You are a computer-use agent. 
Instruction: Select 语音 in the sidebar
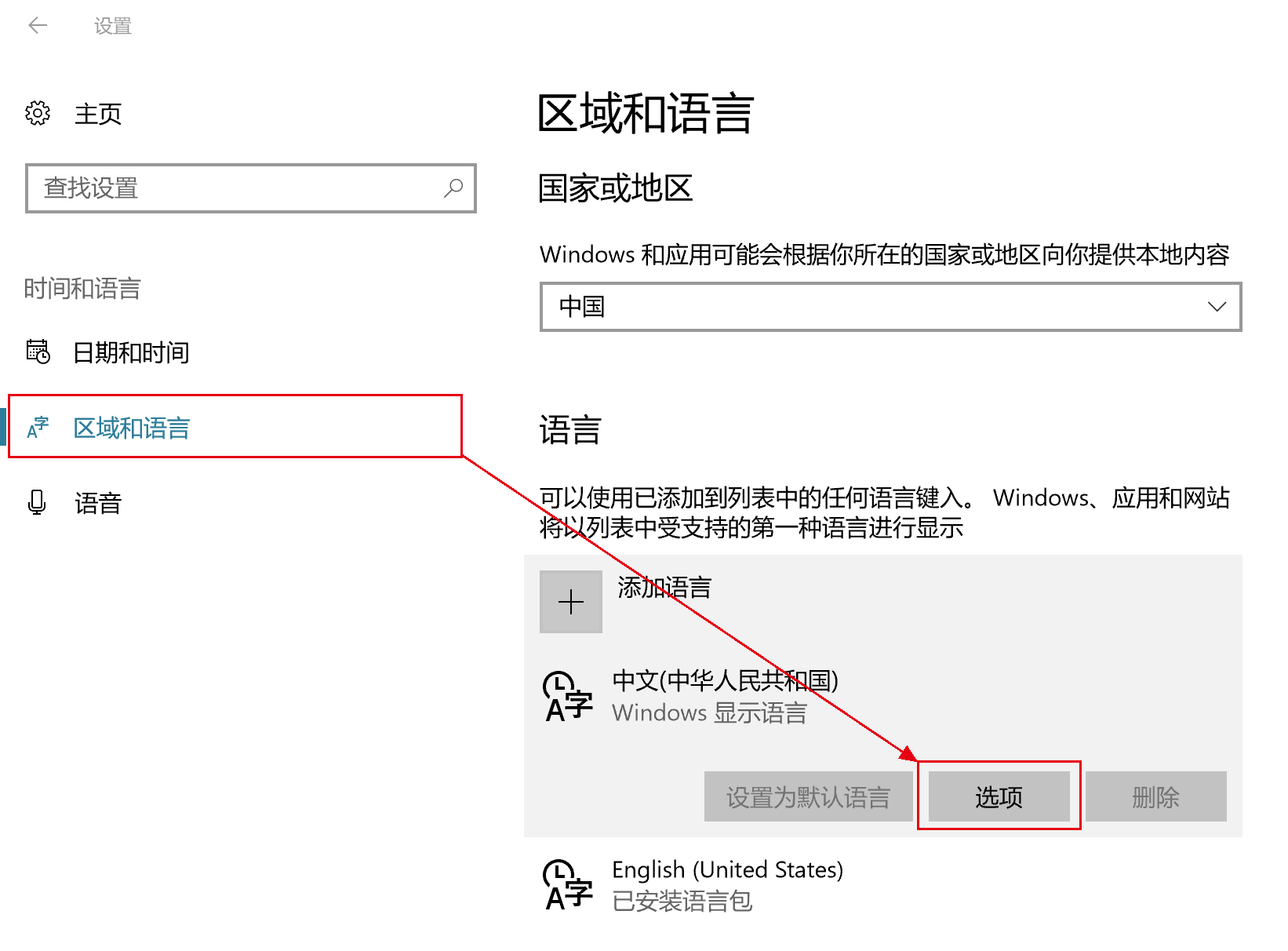tap(98, 502)
